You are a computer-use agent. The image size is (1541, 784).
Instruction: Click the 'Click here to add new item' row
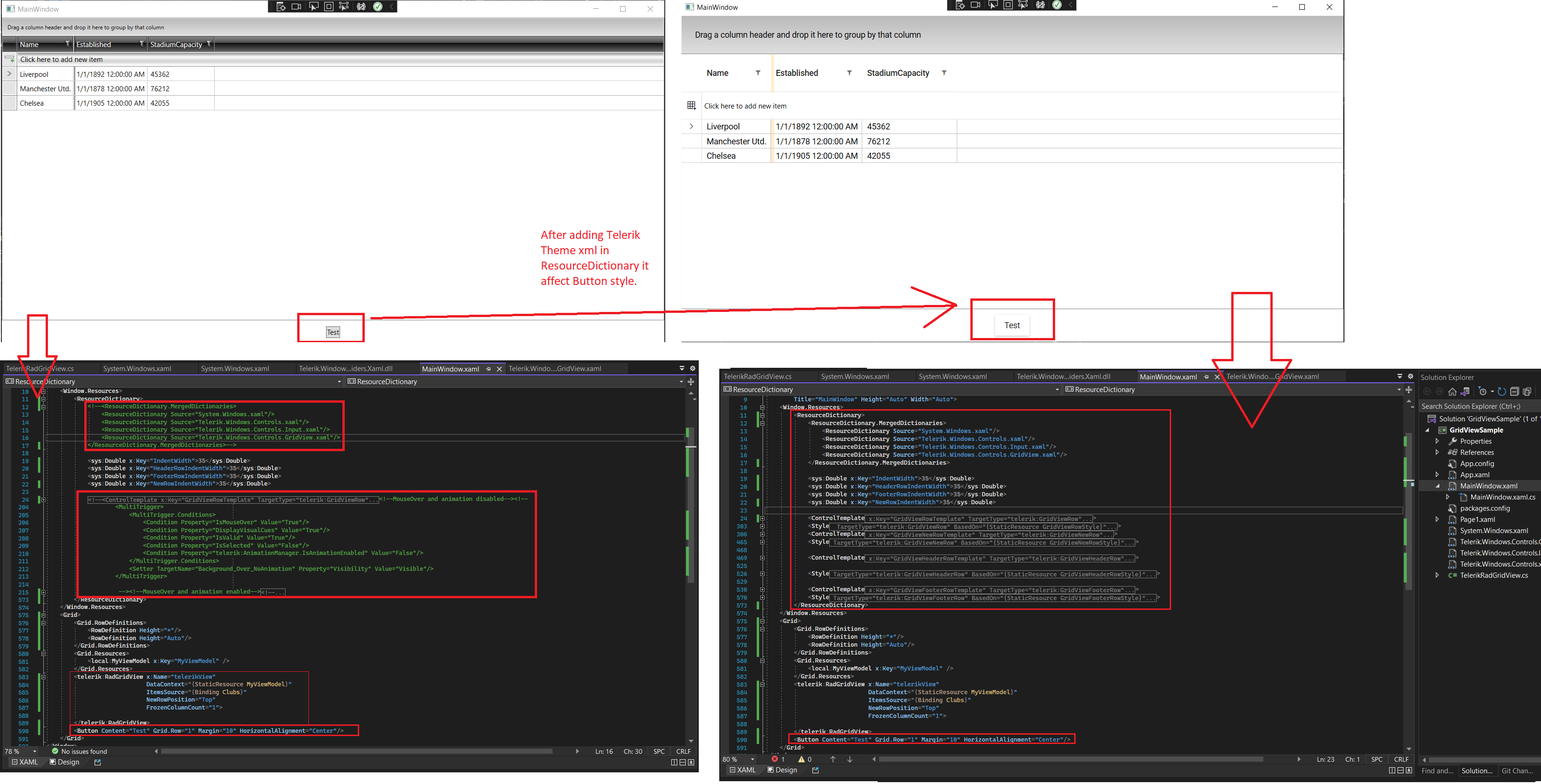(x=745, y=105)
